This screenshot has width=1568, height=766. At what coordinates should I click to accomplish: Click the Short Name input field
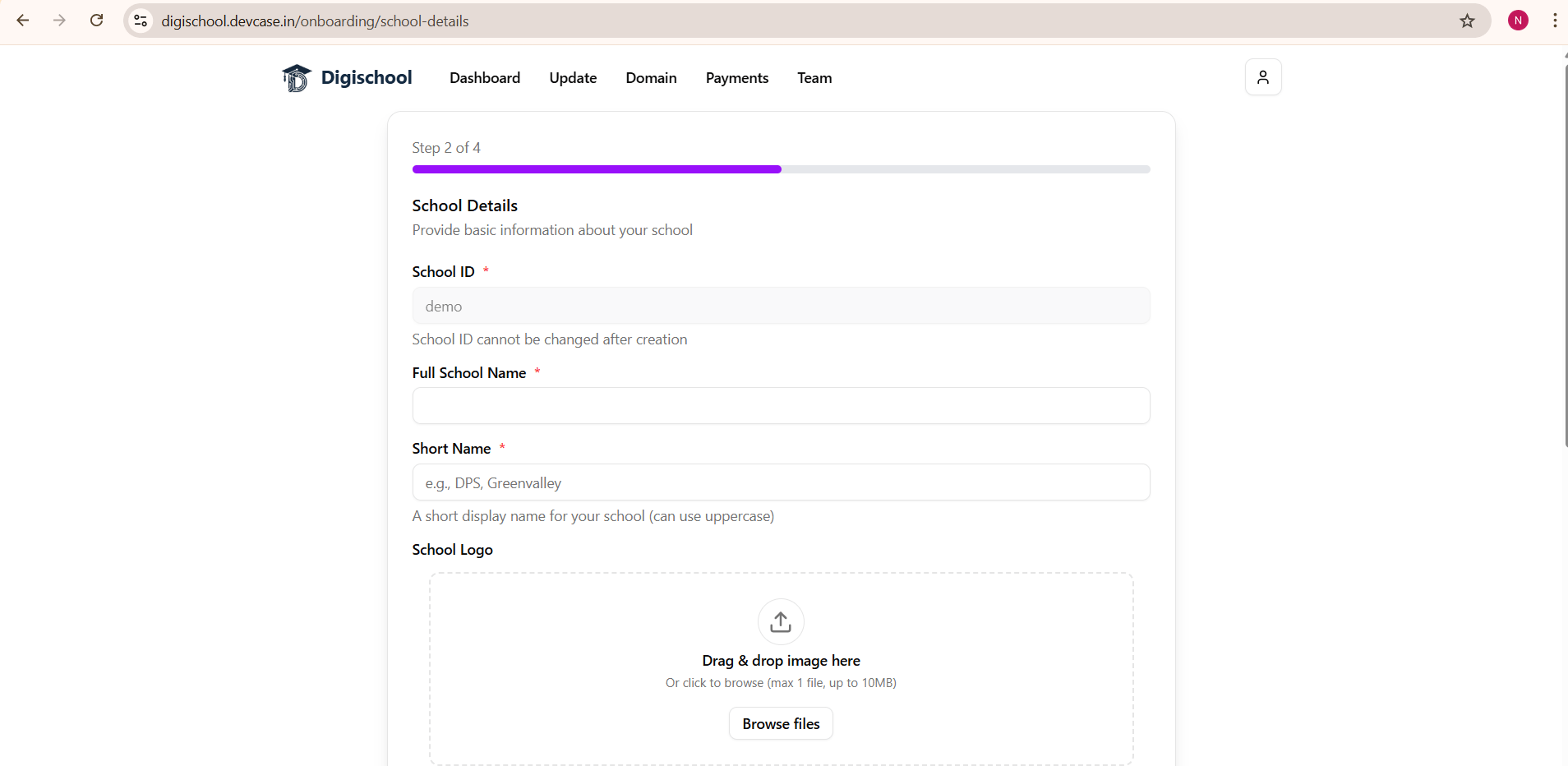click(x=780, y=482)
